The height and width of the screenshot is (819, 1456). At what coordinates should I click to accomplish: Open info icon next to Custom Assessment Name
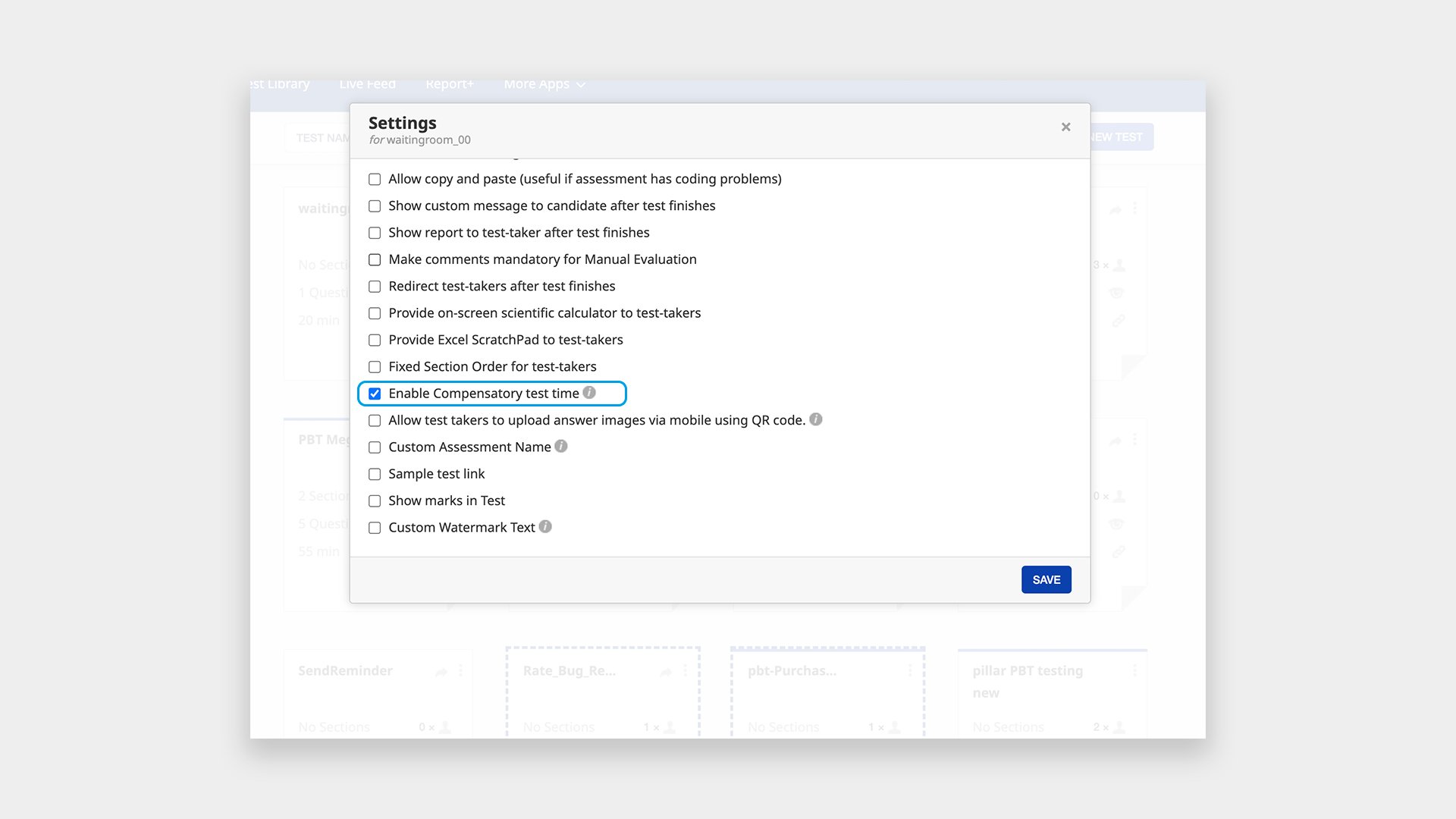561,446
